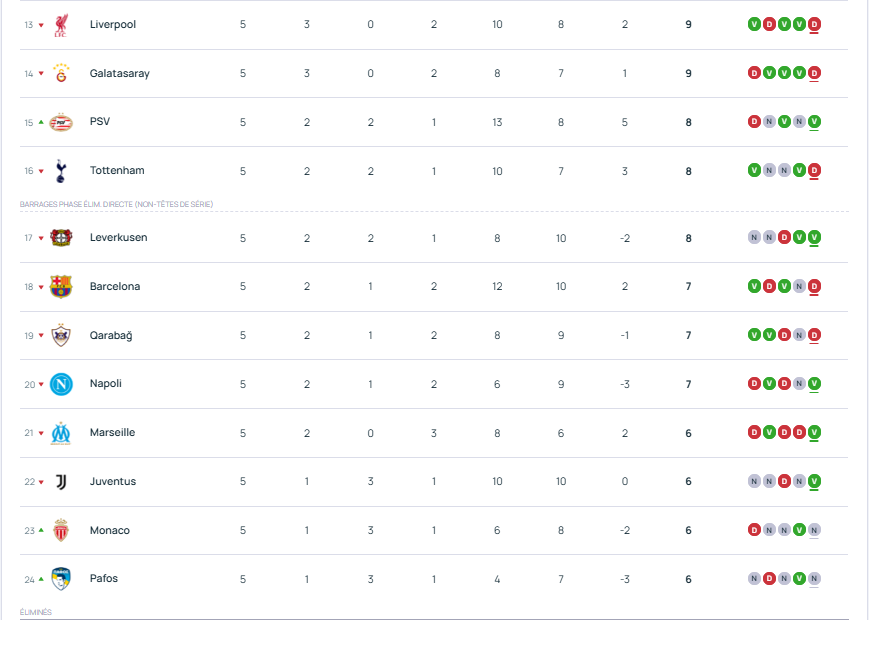The height and width of the screenshot is (649, 869).
Task: Select Liverpool's latest match result badge
Action: click(x=814, y=24)
